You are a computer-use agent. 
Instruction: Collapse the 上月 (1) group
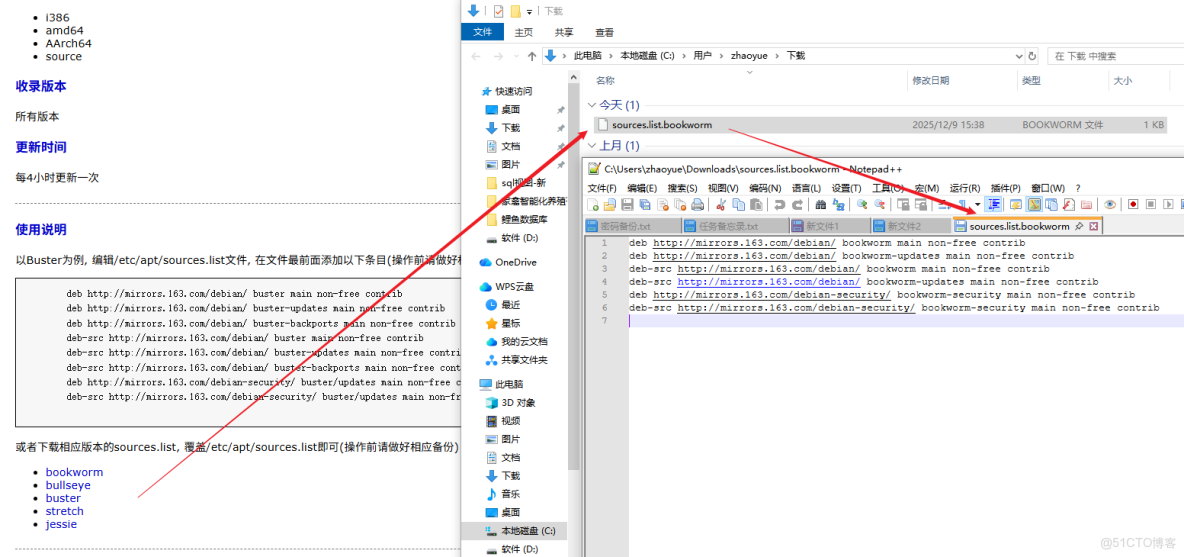593,145
